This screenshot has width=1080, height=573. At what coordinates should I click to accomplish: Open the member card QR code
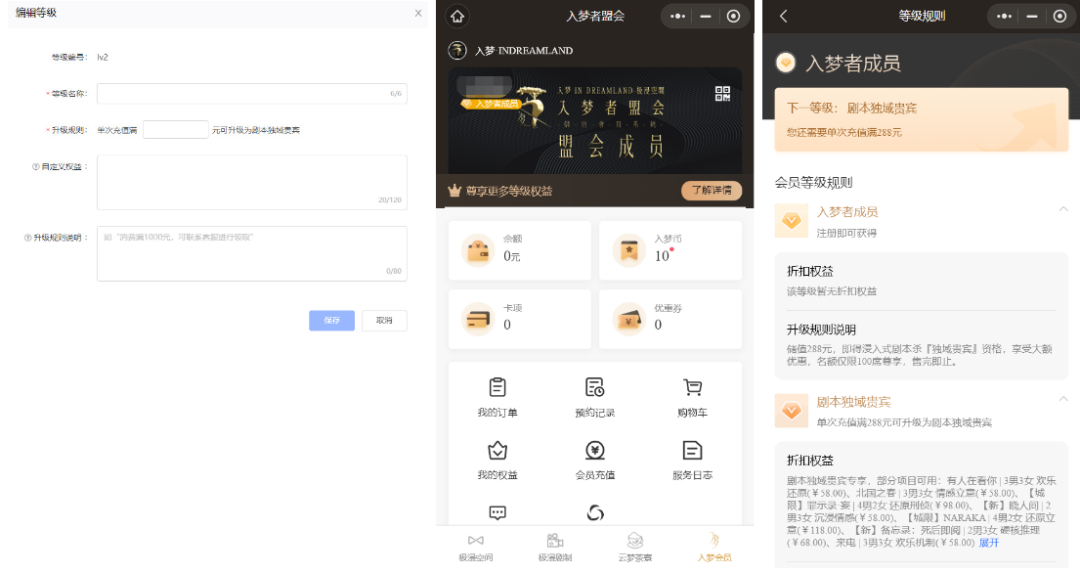coord(723,94)
